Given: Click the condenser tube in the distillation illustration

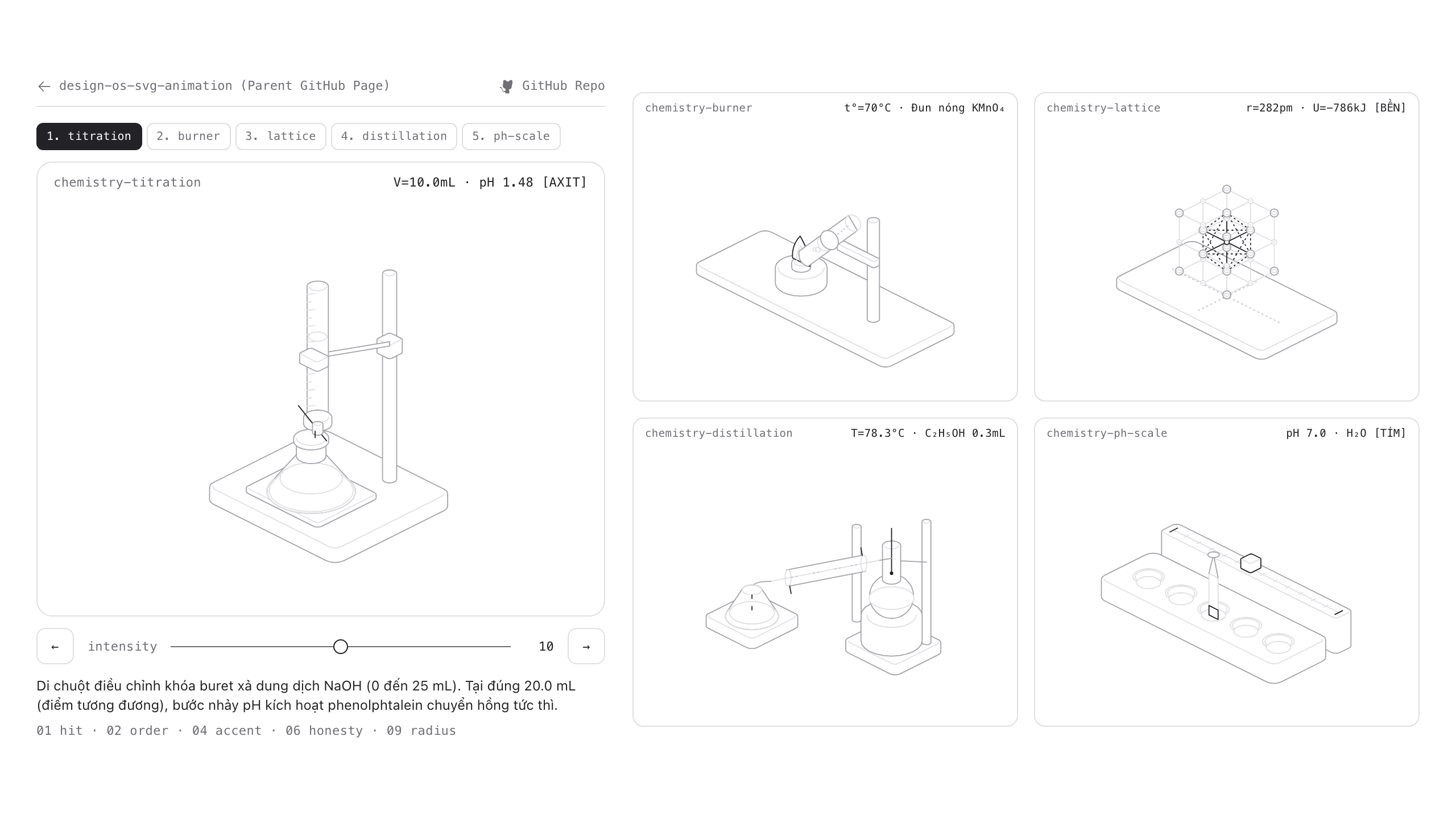Looking at the screenshot, I should tap(826, 570).
